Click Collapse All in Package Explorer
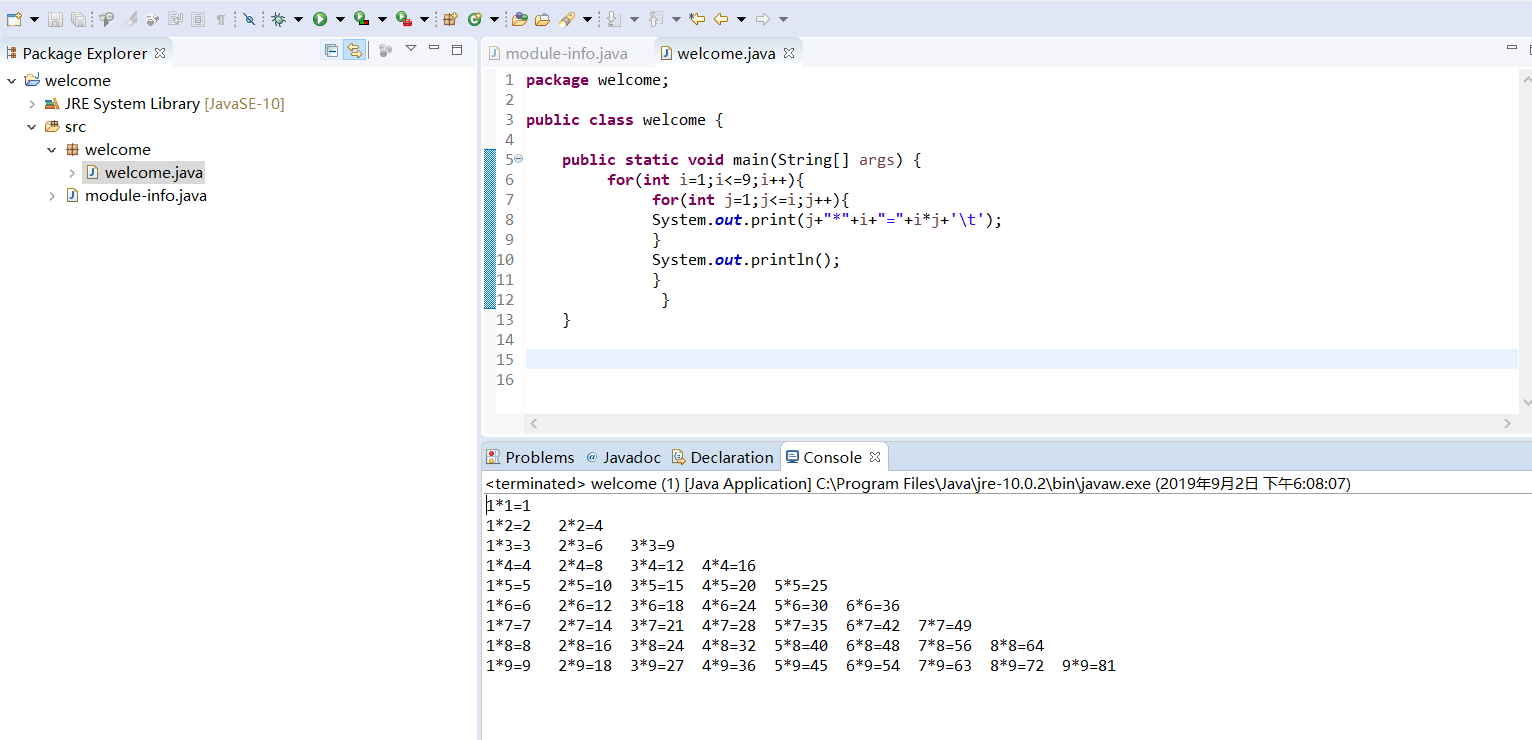Screen dimensions: 1532x740 331,51
